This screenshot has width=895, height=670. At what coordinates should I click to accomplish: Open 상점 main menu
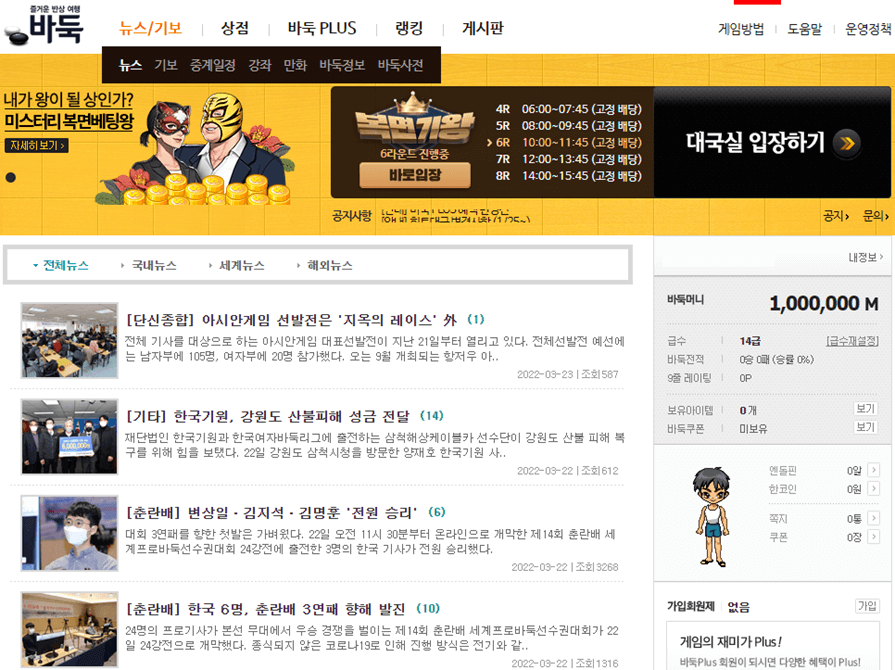(235, 28)
